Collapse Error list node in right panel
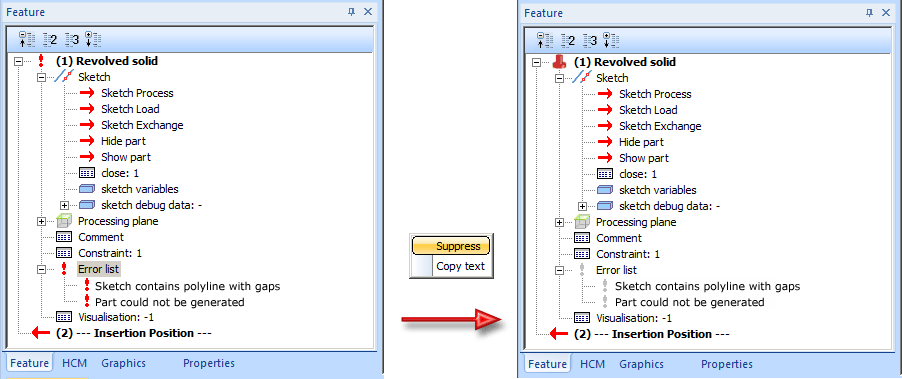Viewport: 902px width, 379px height. [x=559, y=270]
